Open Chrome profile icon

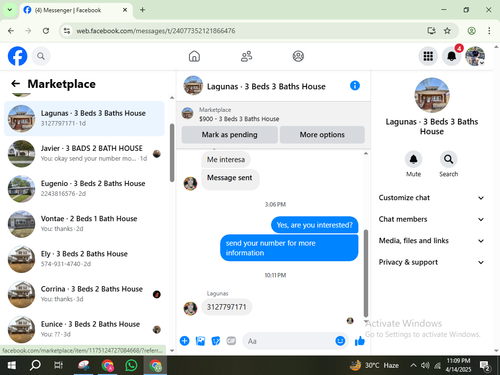point(471,31)
